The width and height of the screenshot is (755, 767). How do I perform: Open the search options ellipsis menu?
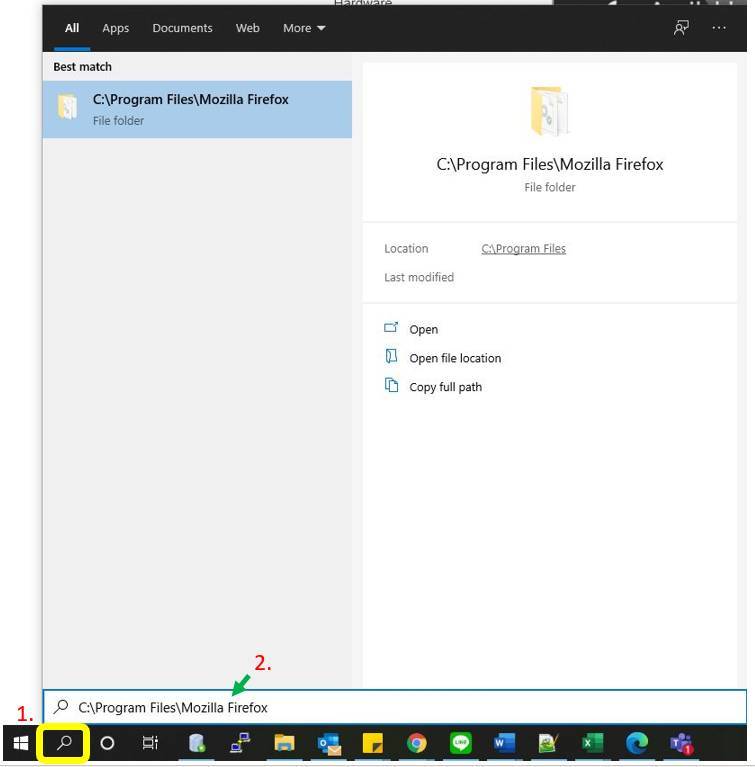[718, 28]
